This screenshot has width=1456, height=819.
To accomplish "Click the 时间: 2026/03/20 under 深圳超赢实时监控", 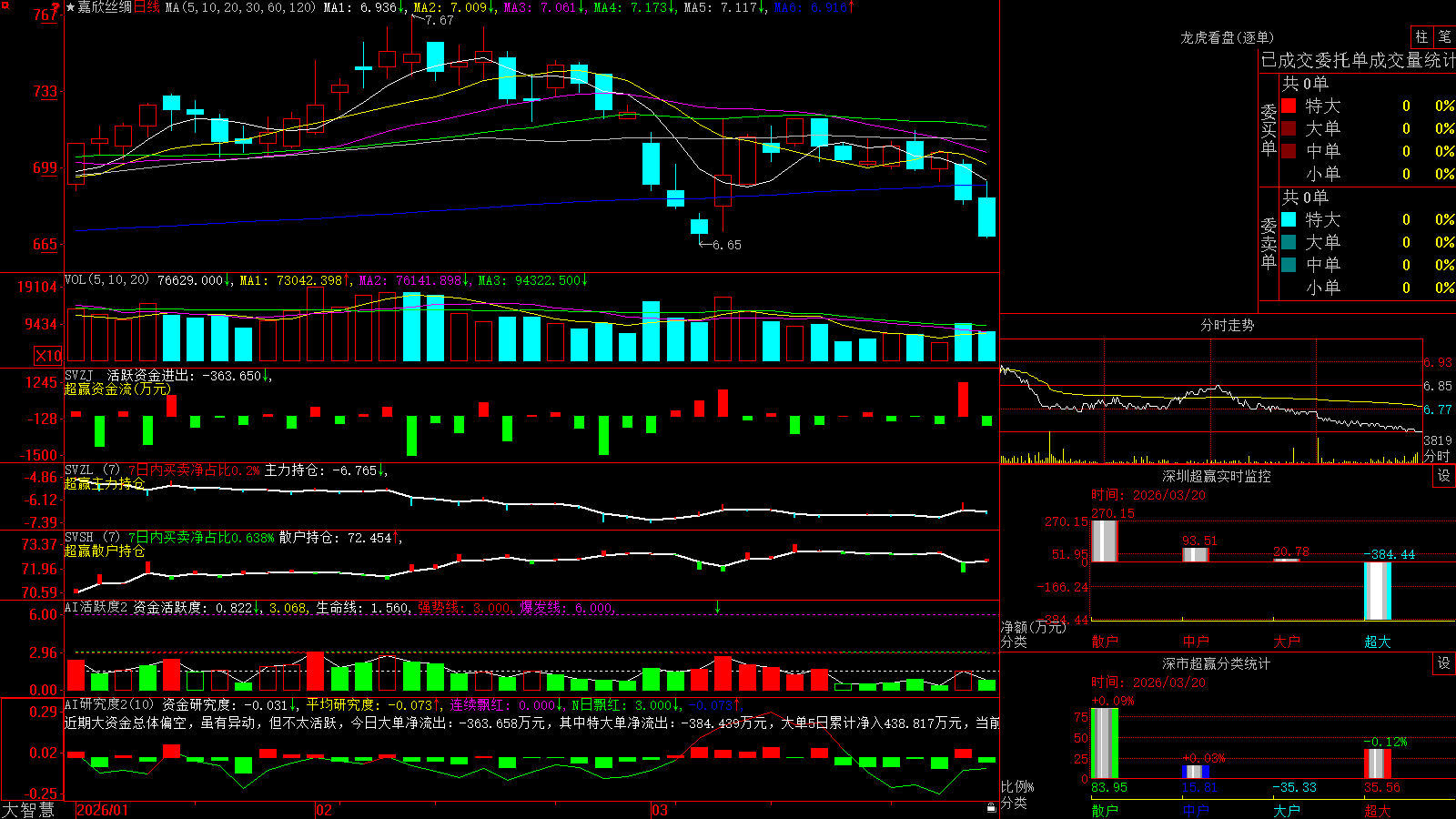I will pos(1148,495).
